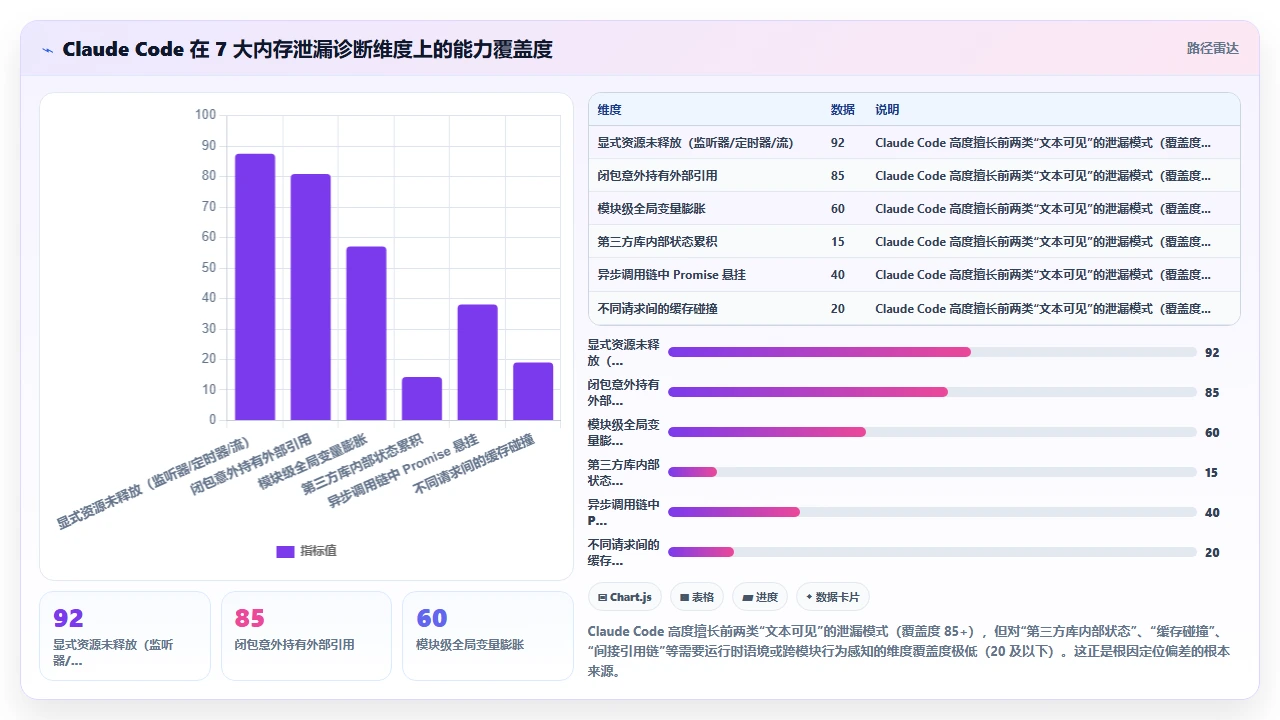
Task: Select table row 不同请求间的缓存碰撞
Action: click(x=914, y=308)
